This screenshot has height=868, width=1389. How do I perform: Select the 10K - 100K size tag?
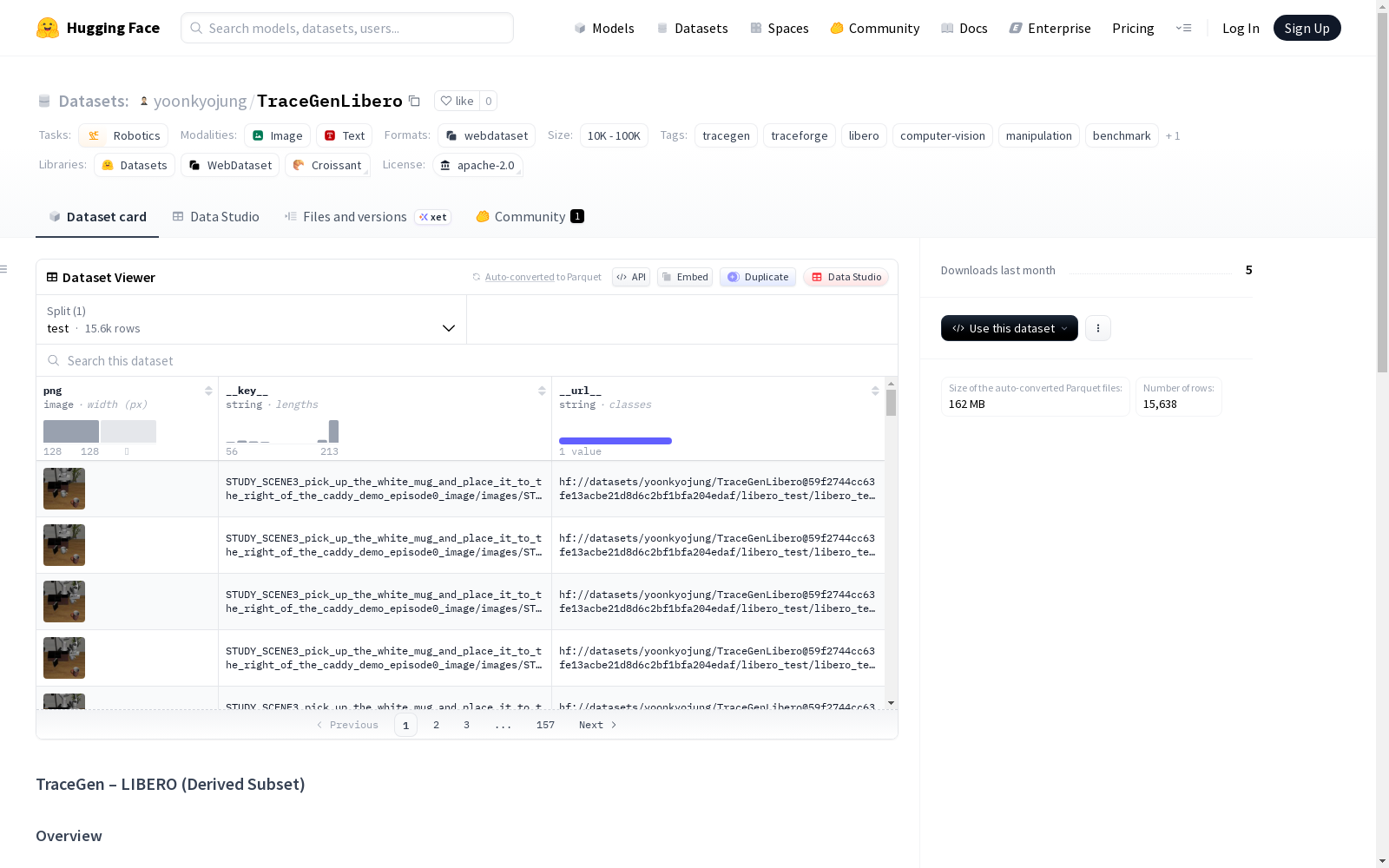click(x=614, y=135)
